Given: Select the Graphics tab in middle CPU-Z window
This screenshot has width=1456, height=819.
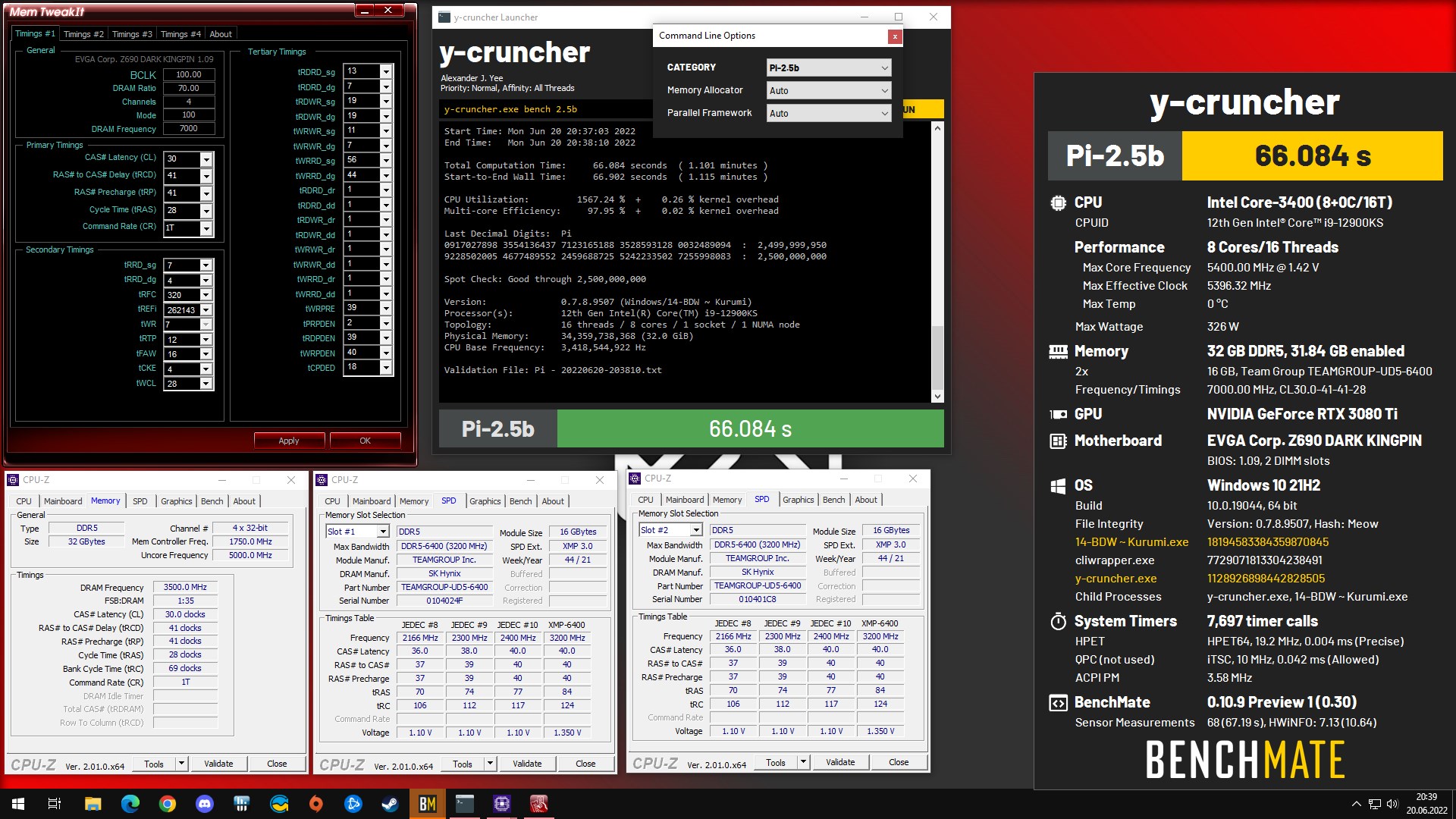Looking at the screenshot, I should pos(485,501).
